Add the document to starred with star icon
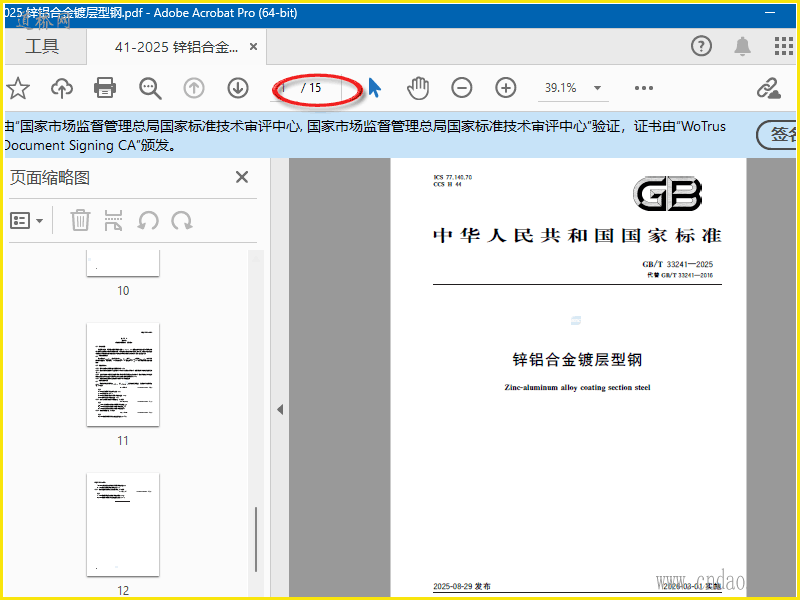The image size is (800, 600). pyautogui.click(x=18, y=88)
